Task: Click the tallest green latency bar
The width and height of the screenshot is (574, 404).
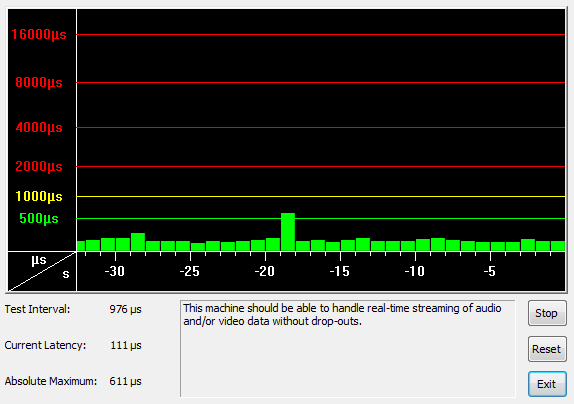Action: click(288, 232)
